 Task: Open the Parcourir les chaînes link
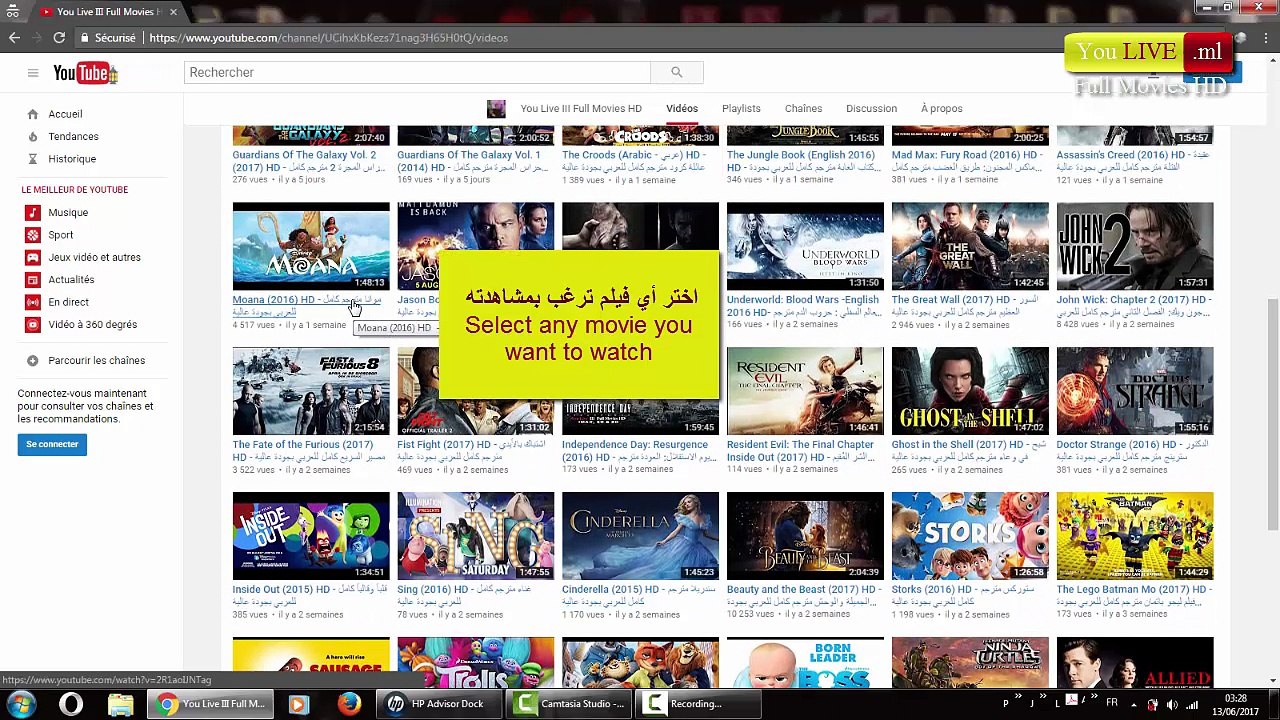[x=96, y=360]
